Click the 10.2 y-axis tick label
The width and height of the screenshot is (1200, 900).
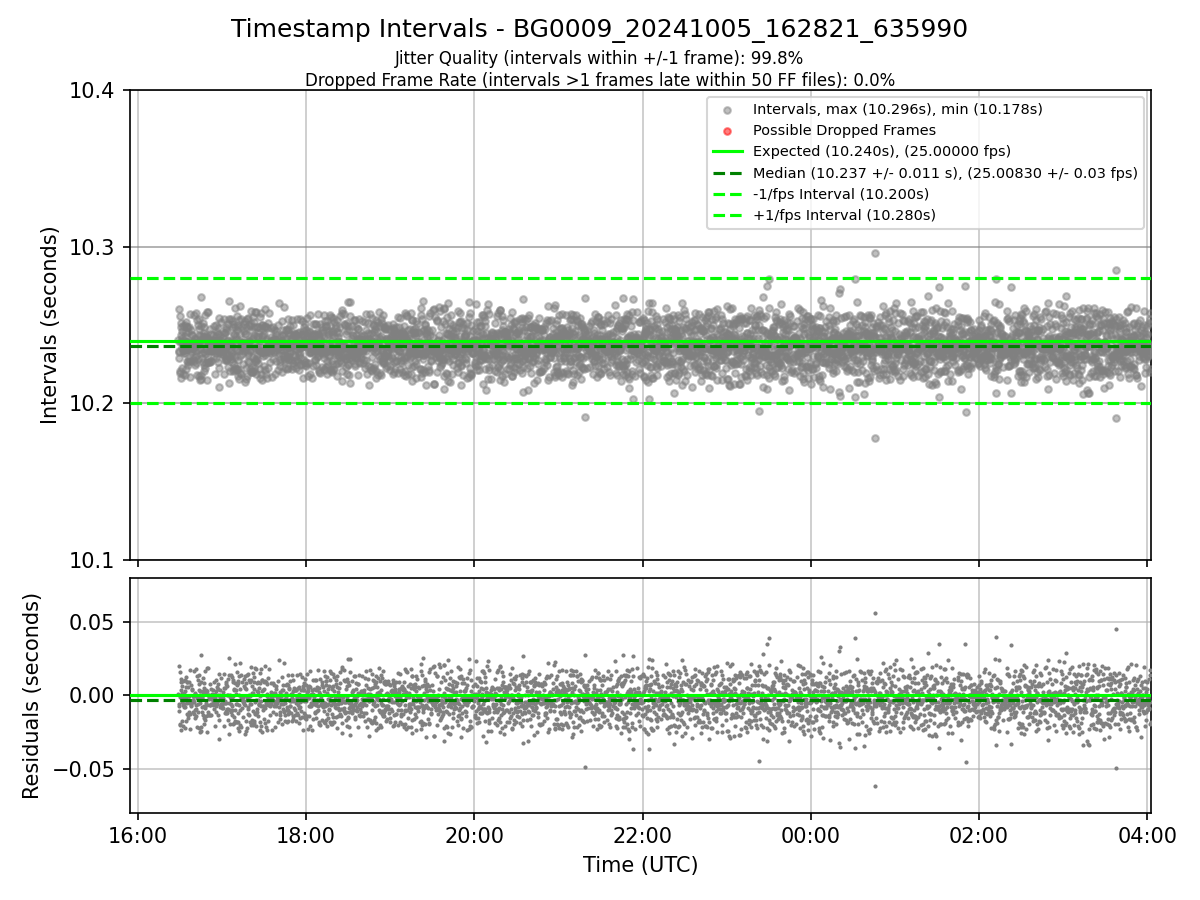pos(93,404)
